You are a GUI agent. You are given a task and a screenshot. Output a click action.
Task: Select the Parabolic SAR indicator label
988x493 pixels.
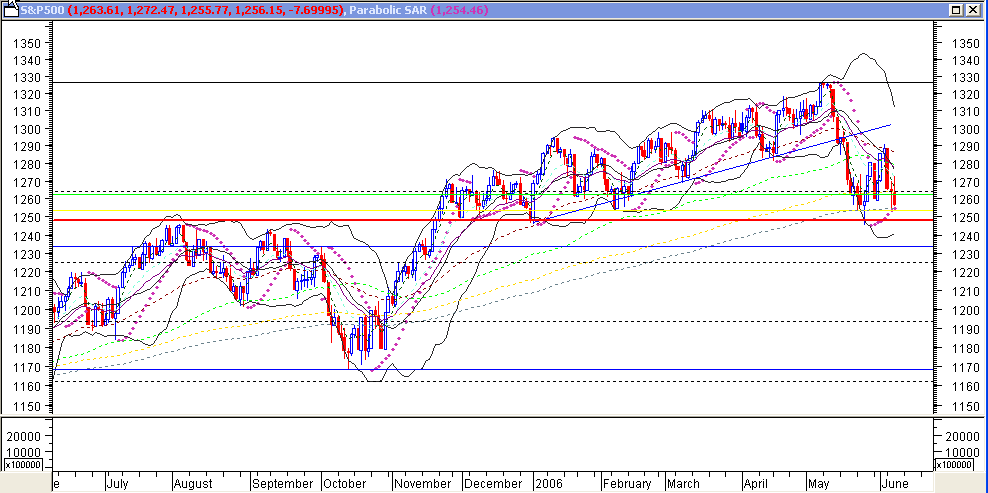coord(388,10)
